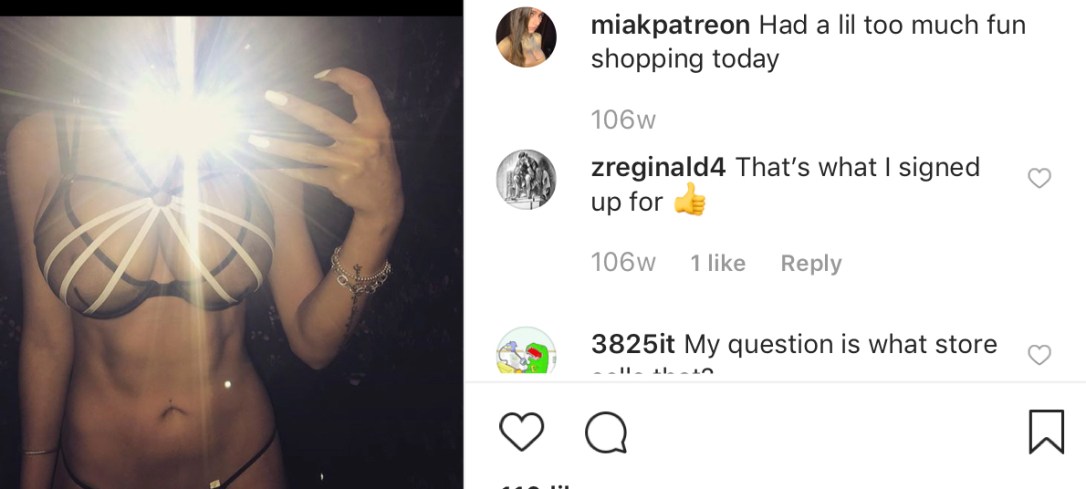Viewport: 1086px width, 489px height.
Task: View who liked zreginald4's comment (1 like)
Action: pyautogui.click(x=718, y=263)
